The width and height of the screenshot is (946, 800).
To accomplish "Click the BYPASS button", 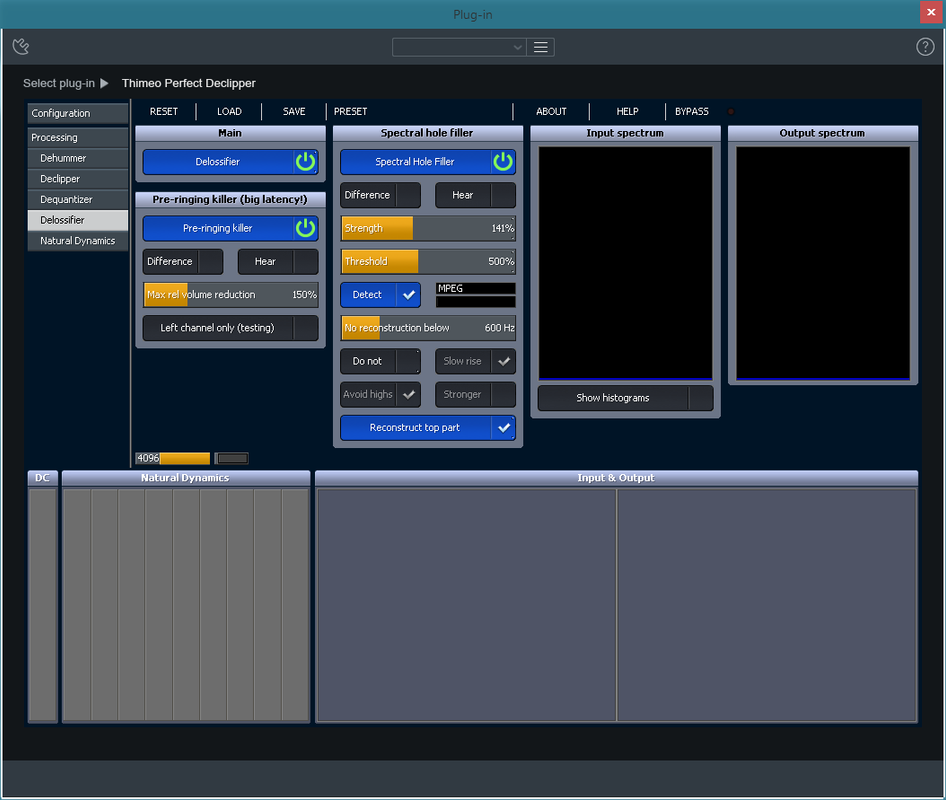I will (691, 112).
